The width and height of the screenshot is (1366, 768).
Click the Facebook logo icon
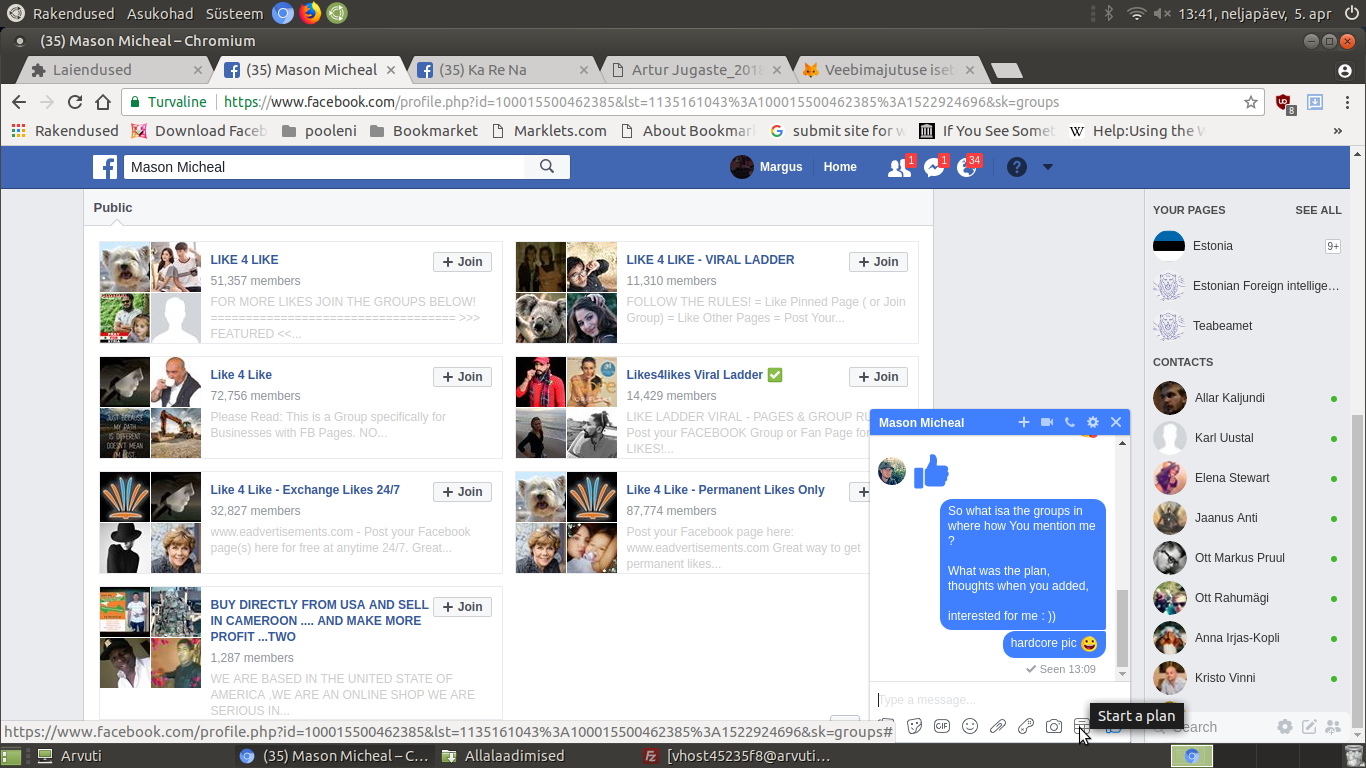(x=105, y=167)
